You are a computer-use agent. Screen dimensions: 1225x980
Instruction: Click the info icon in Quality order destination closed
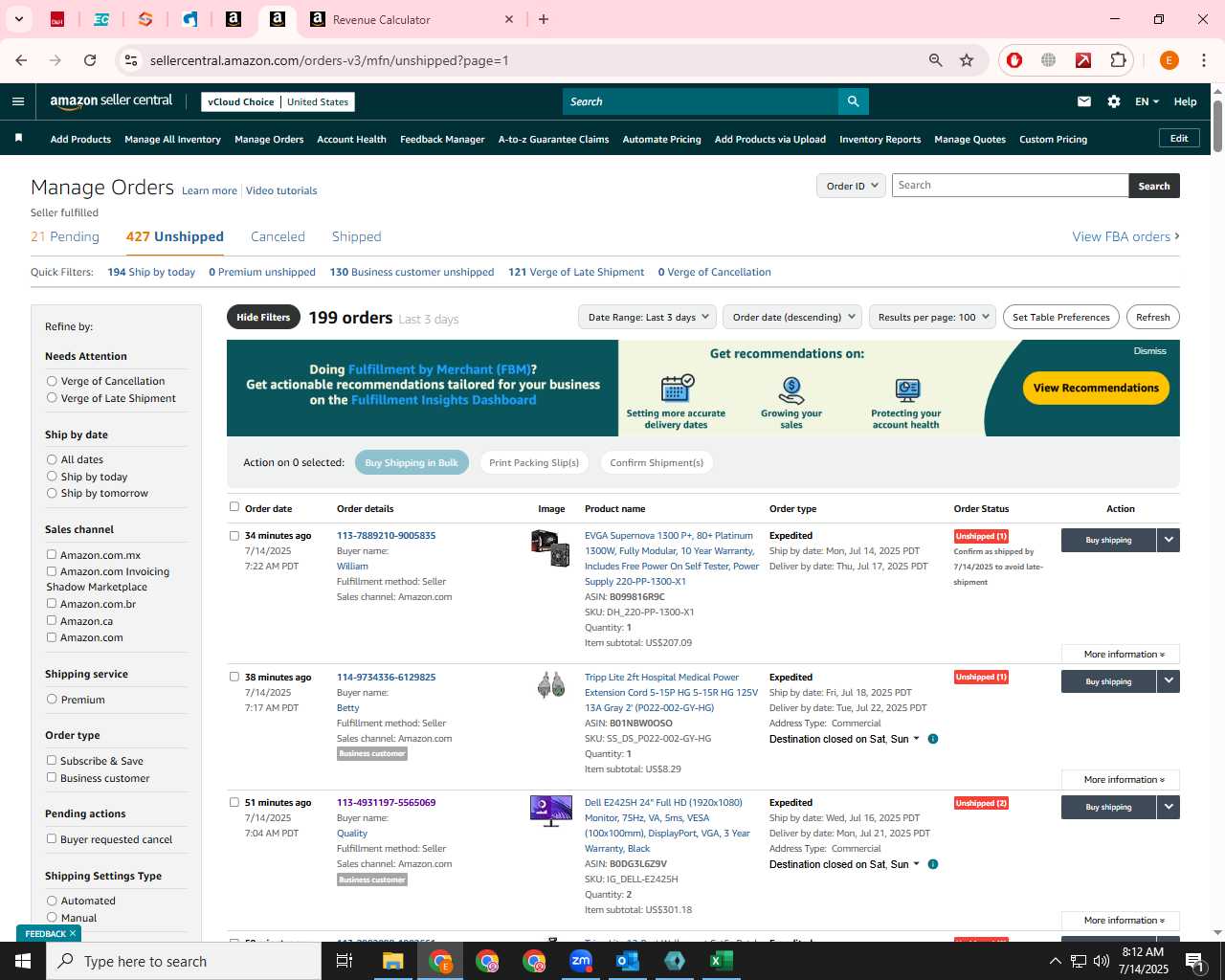tap(933, 864)
